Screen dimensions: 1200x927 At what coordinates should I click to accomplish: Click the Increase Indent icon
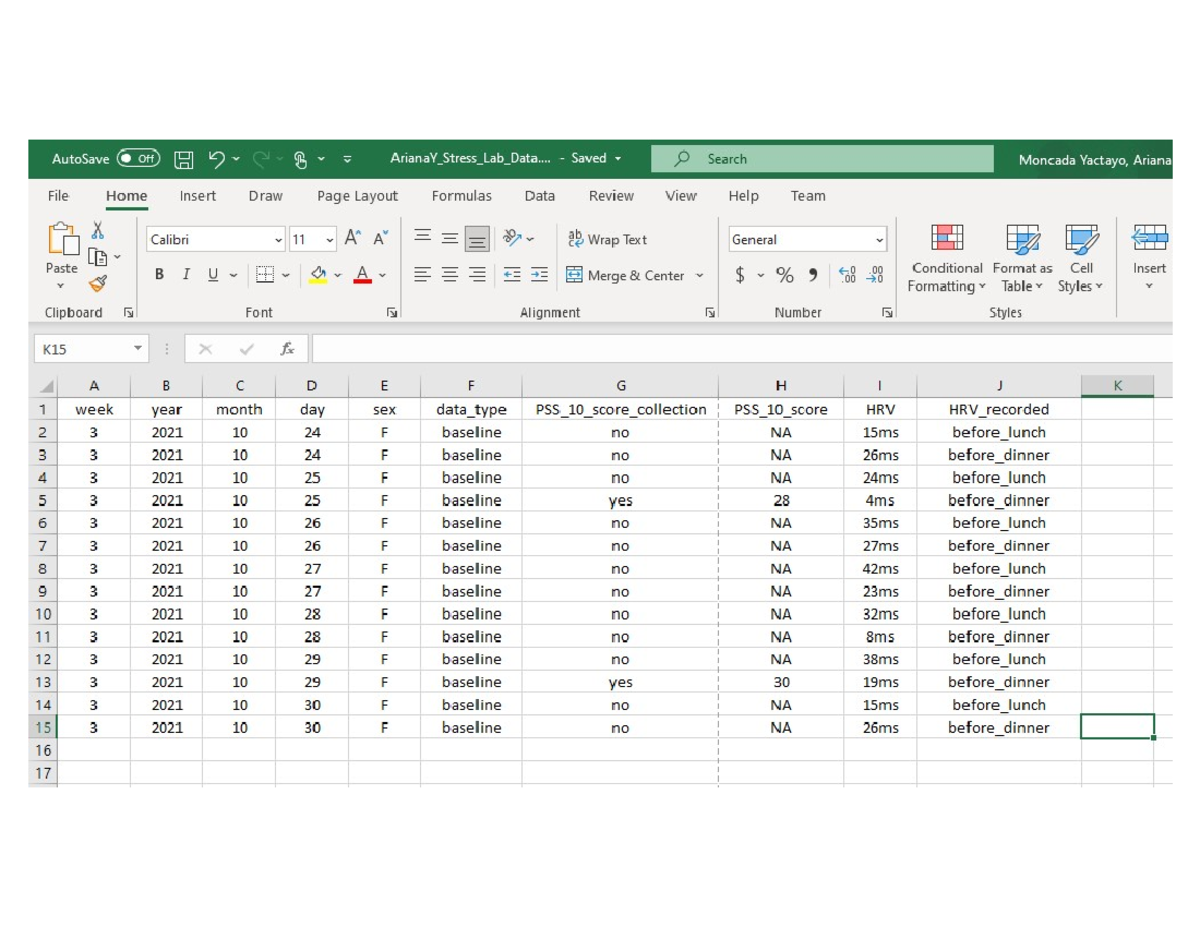[539, 275]
